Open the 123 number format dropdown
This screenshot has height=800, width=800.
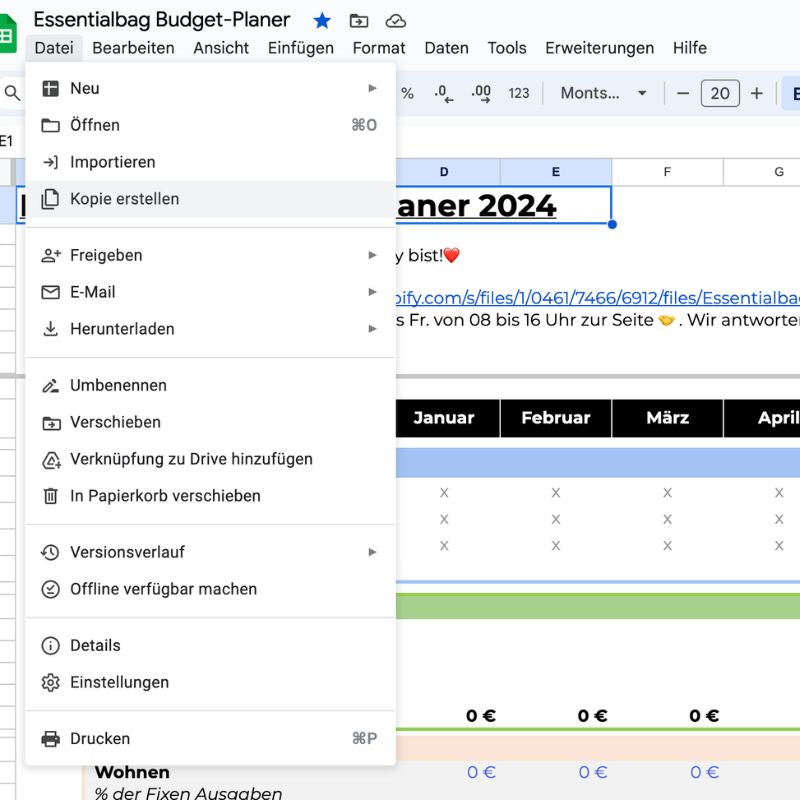click(x=518, y=93)
